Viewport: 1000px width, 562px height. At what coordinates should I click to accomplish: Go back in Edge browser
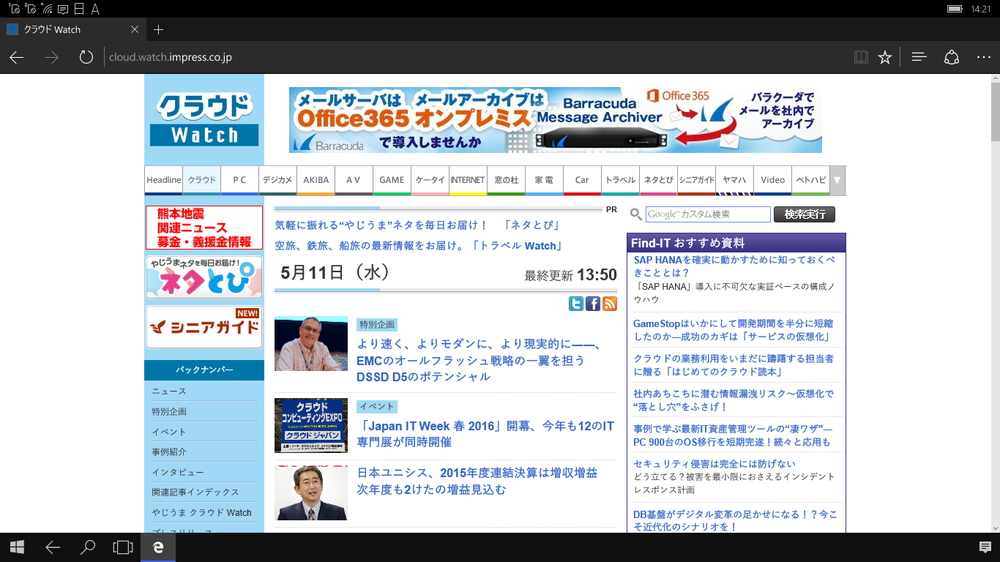pos(17,57)
